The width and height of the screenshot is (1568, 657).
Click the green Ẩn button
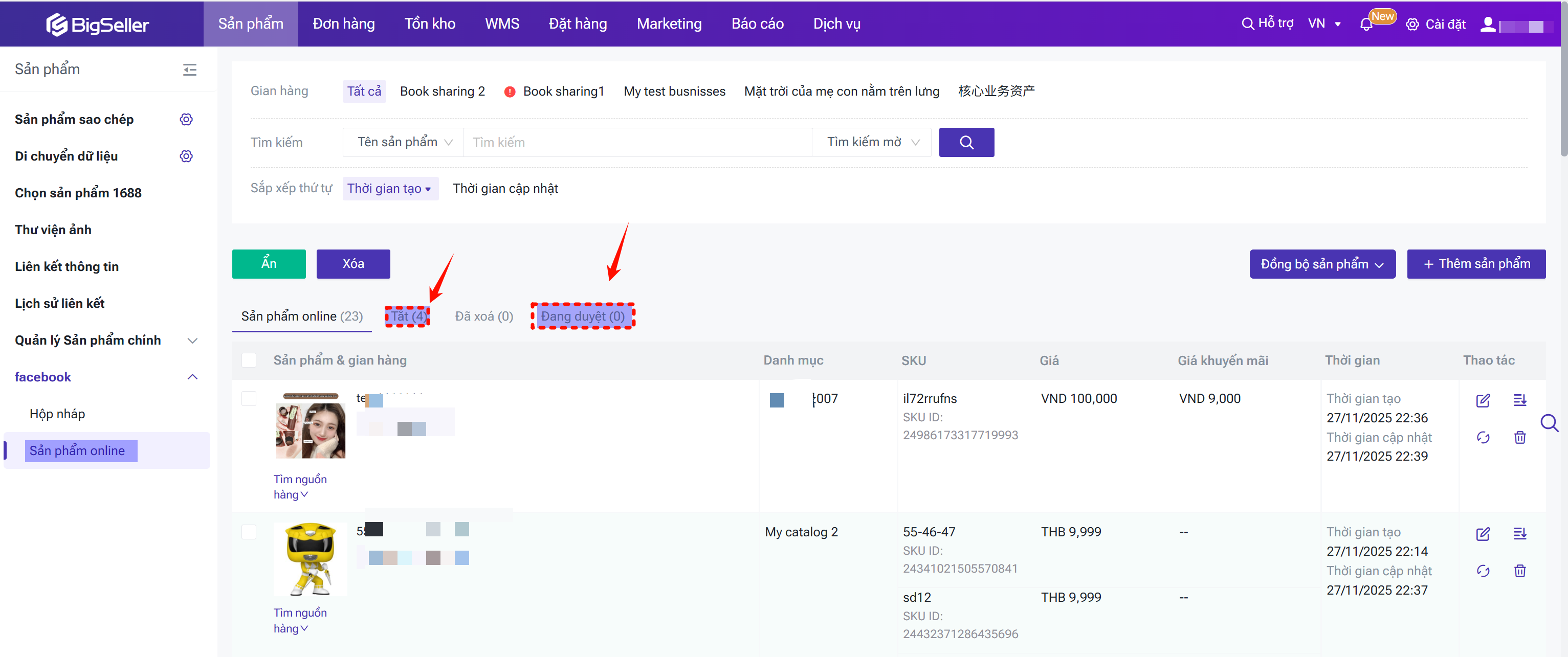(x=269, y=264)
